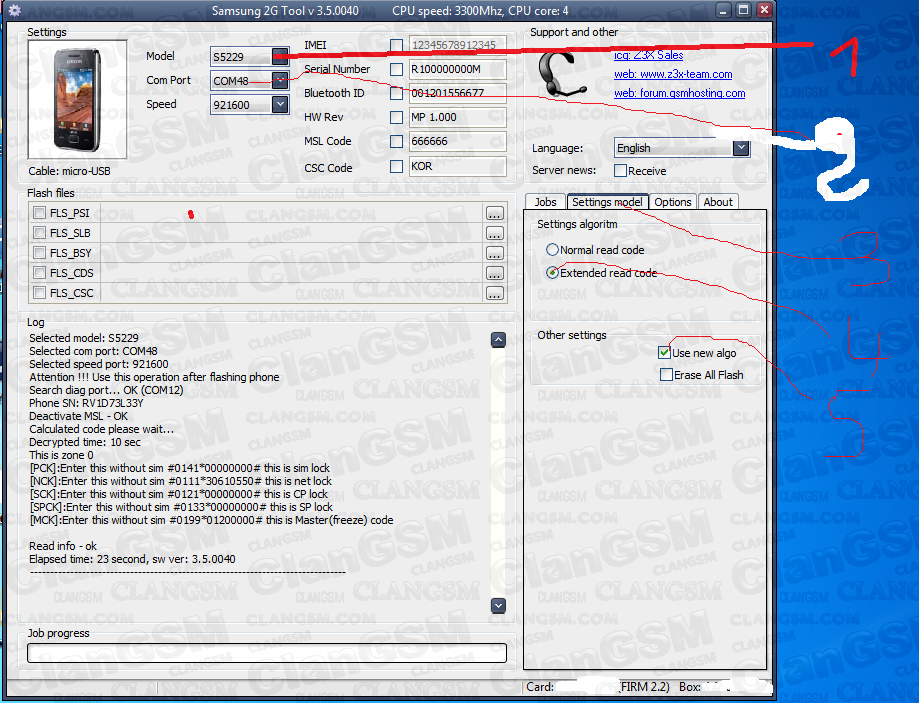
Task: Click log line 'Phone SN: RV1D73L33Y'
Action: point(86,403)
